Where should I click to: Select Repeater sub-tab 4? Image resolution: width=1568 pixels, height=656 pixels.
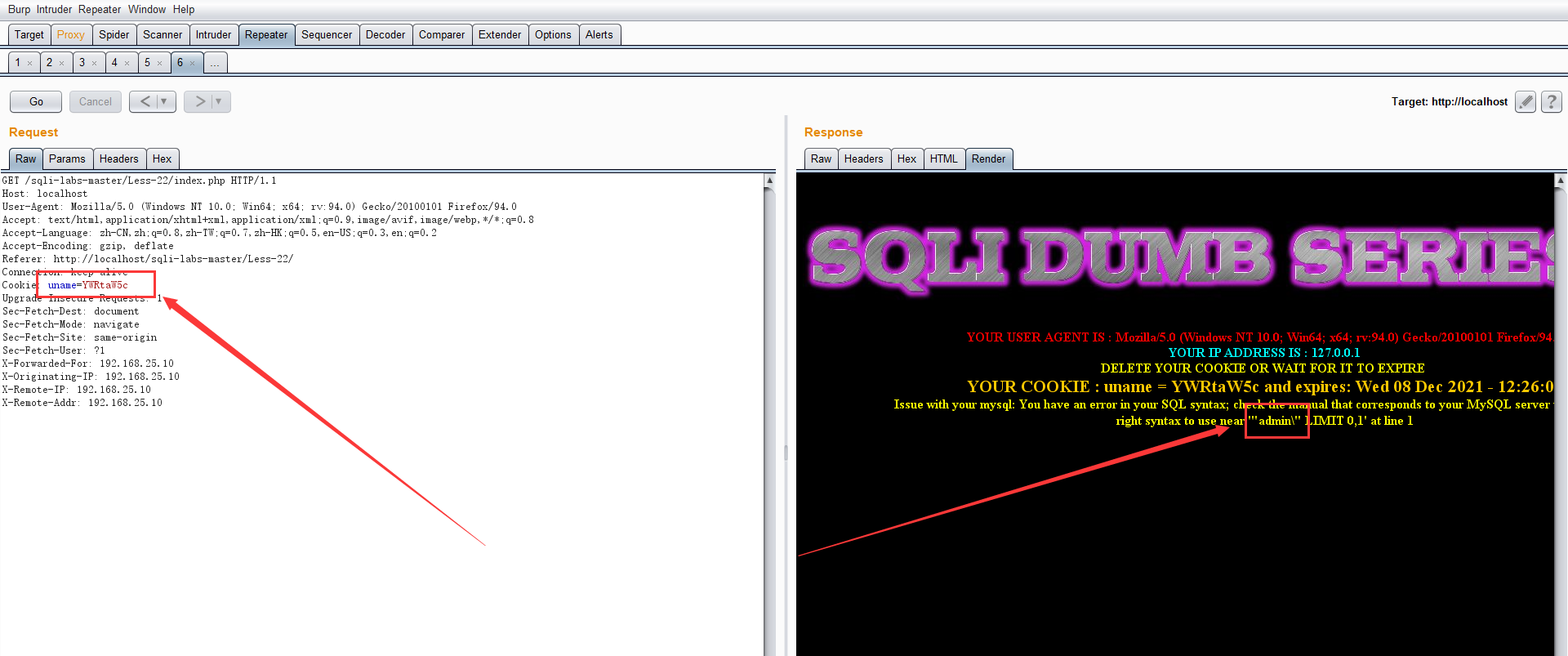coord(114,63)
